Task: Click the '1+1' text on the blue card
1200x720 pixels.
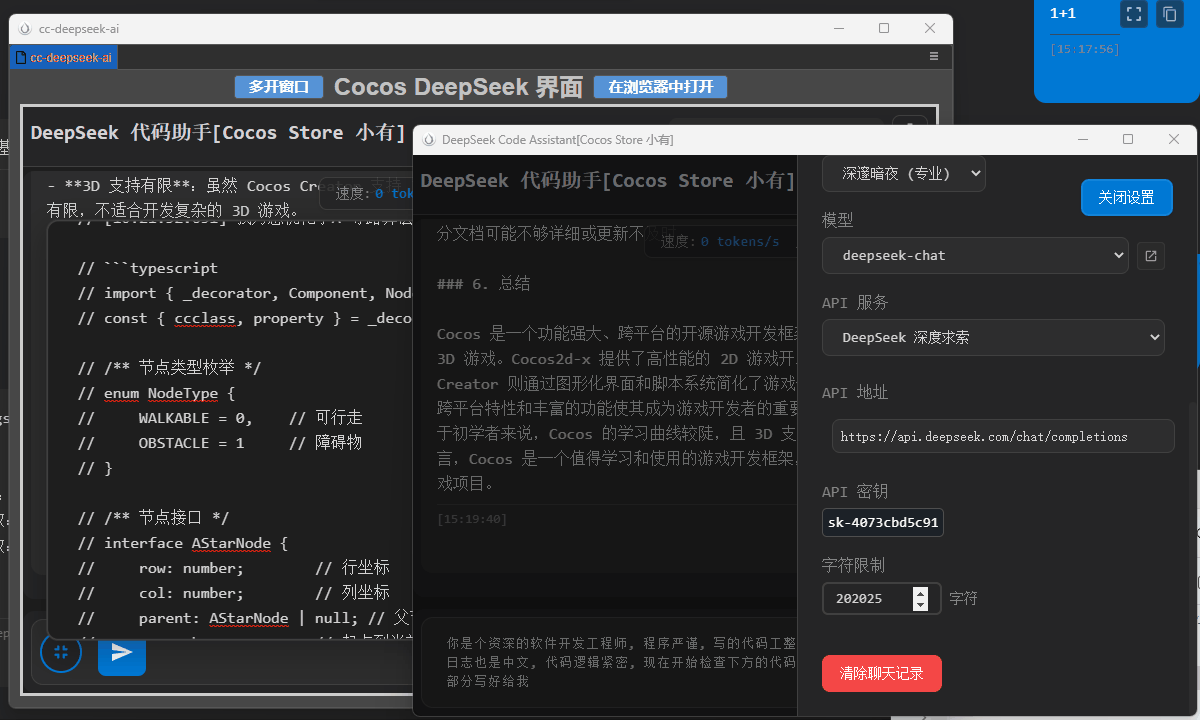Action: click(1063, 14)
